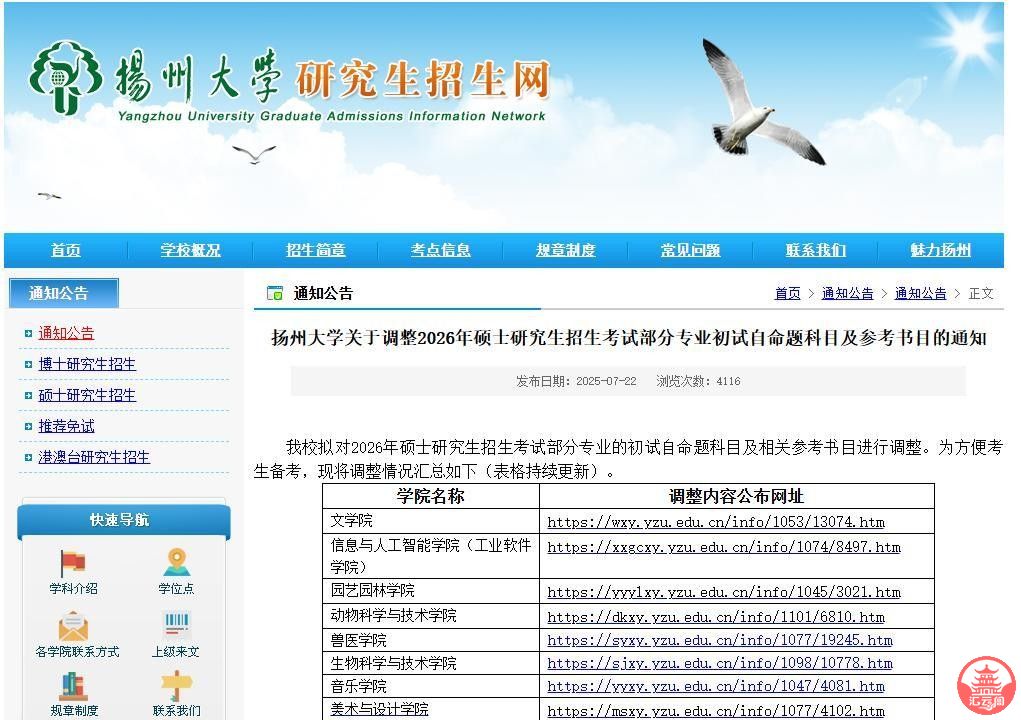This screenshot has height=720, width=1021.
Task: Open 博士研究生招生 sidebar link
Action: pyautogui.click(x=87, y=365)
